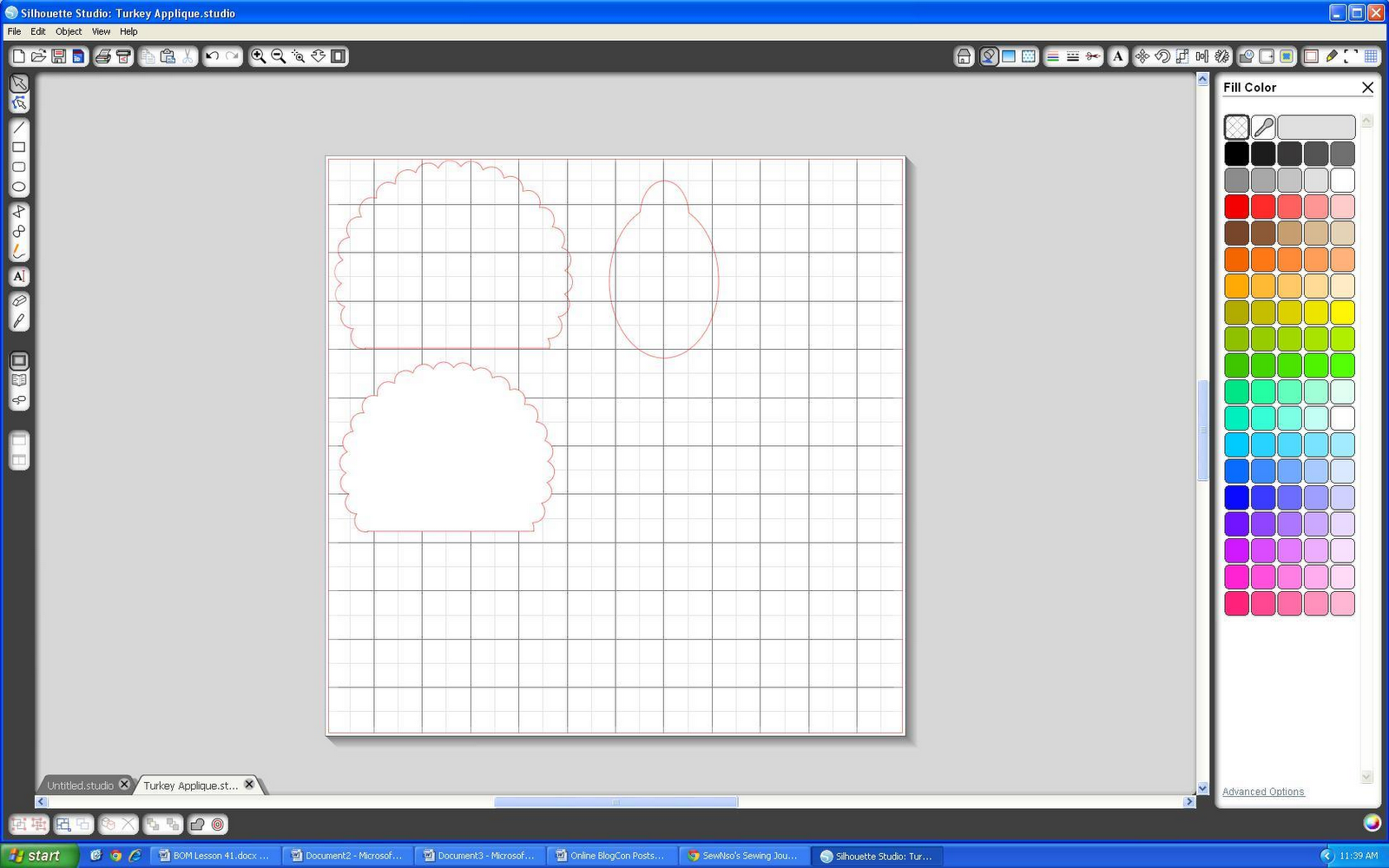
Task: Create a new document with the New icon
Action: (18, 56)
